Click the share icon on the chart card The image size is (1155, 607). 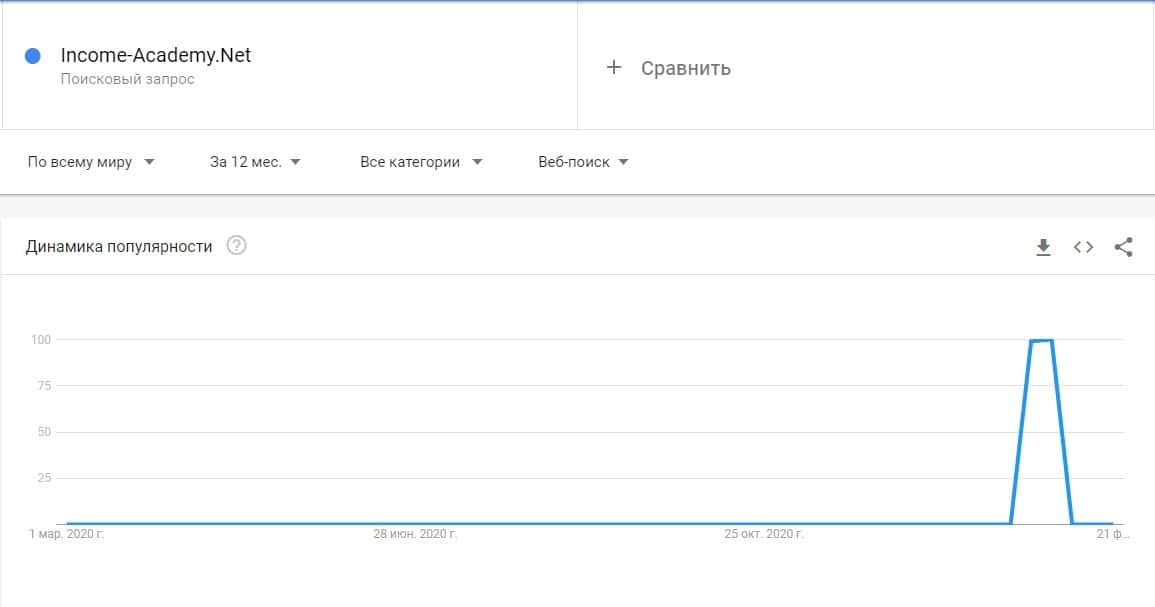click(x=1123, y=247)
